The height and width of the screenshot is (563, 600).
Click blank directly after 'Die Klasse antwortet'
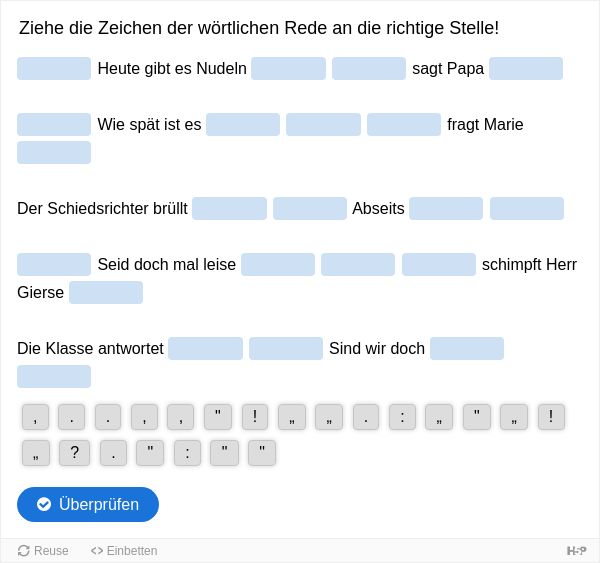click(205, 348)
